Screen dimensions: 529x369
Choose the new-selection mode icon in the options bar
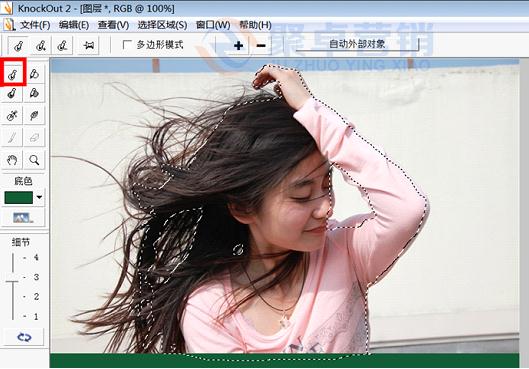coord(19,45)
